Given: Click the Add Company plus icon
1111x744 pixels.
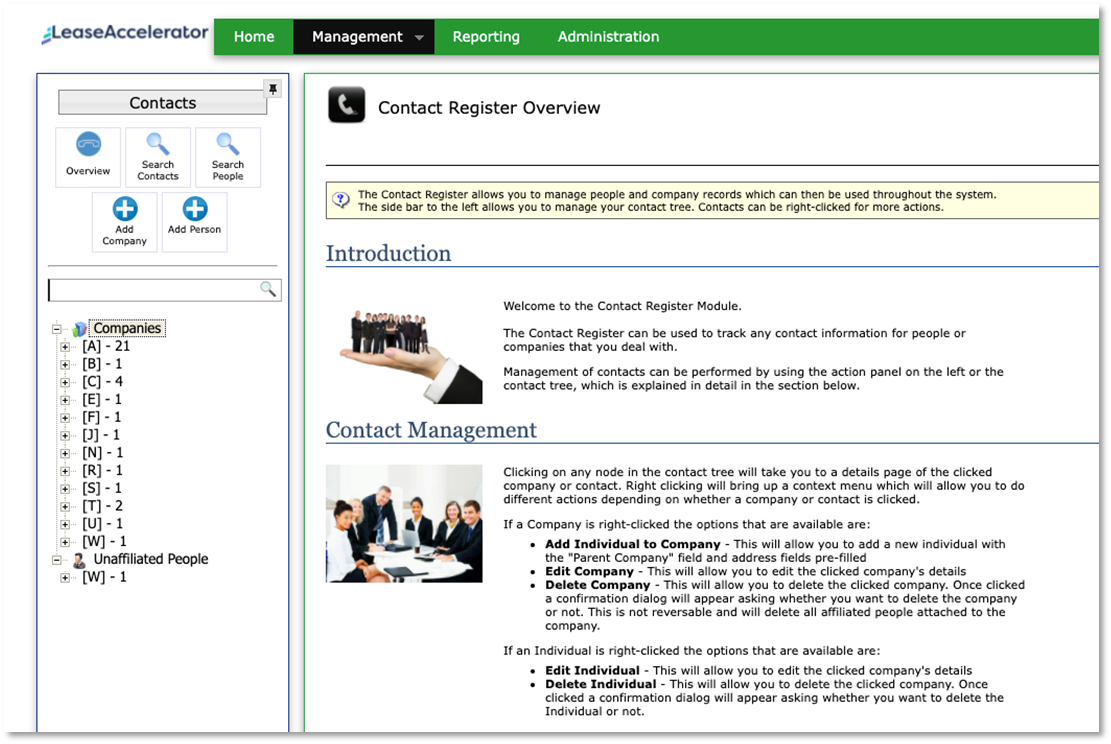Looking at the screenshot, I should tap(125, 209).
